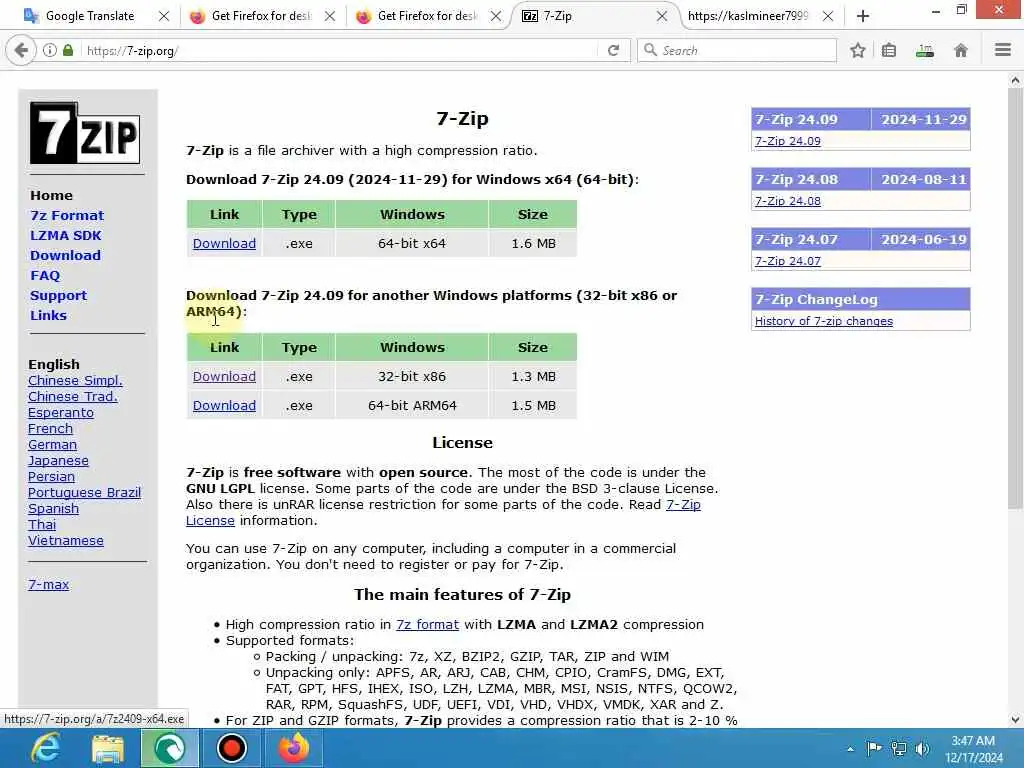1024x768 pixels.
Task: Open FAQ sidebar link
Action: 45,276
